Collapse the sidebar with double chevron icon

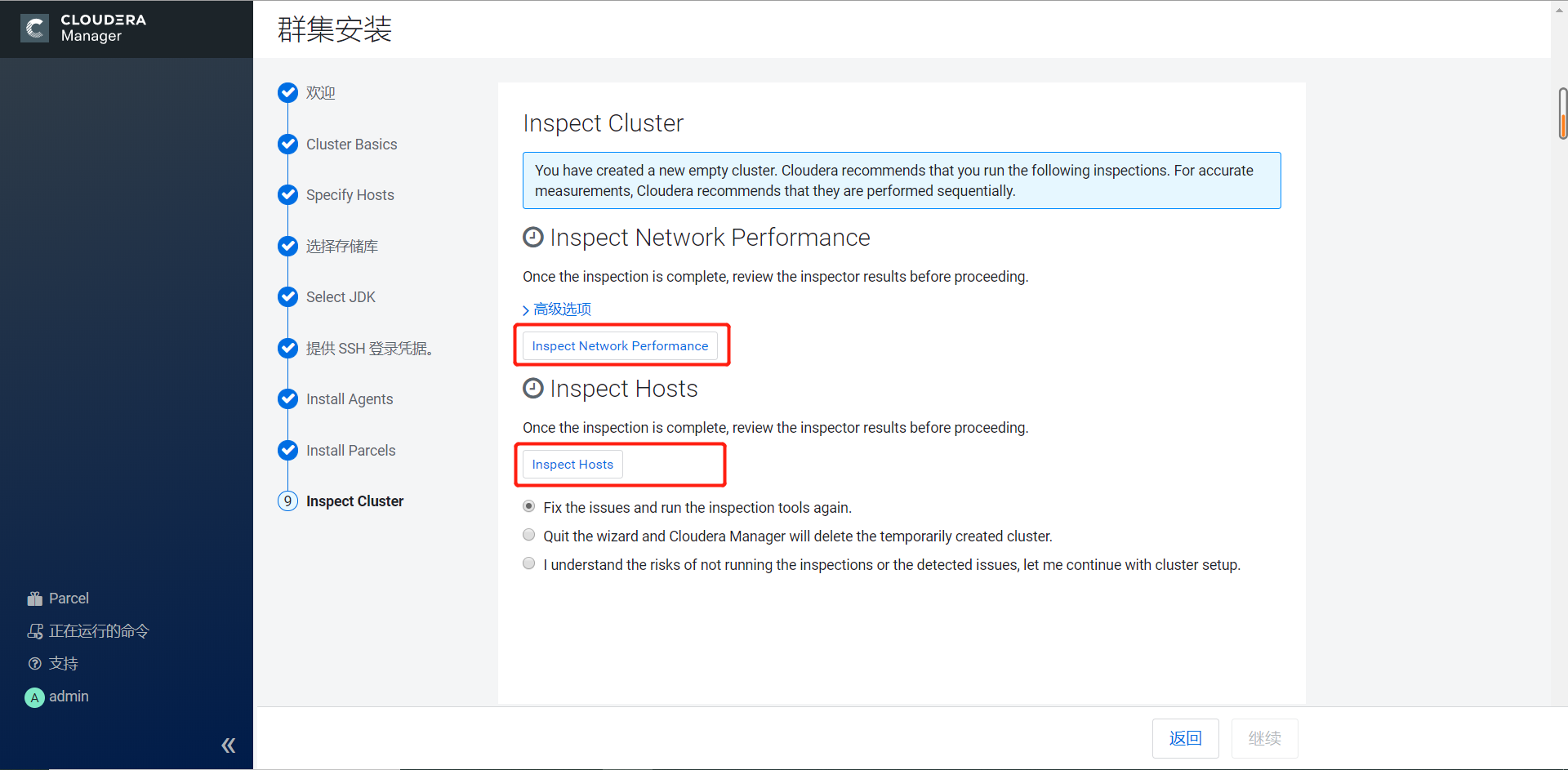[x=229, y=745]
